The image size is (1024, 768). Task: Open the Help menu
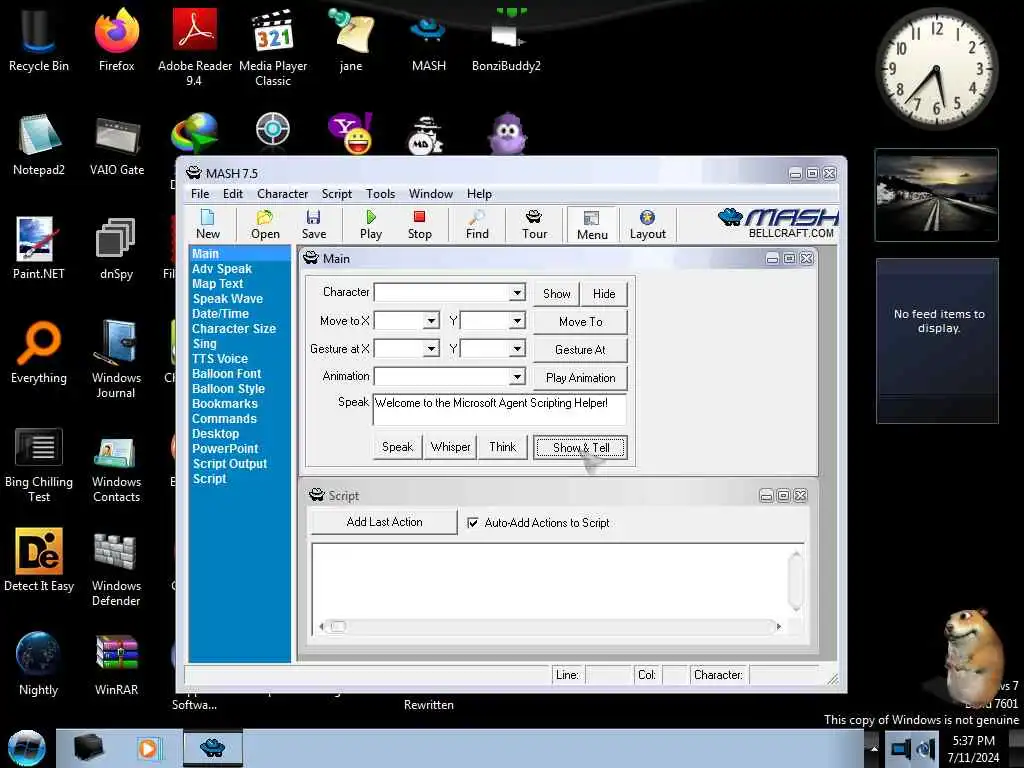pyautogui.click(x=479, y=194)
